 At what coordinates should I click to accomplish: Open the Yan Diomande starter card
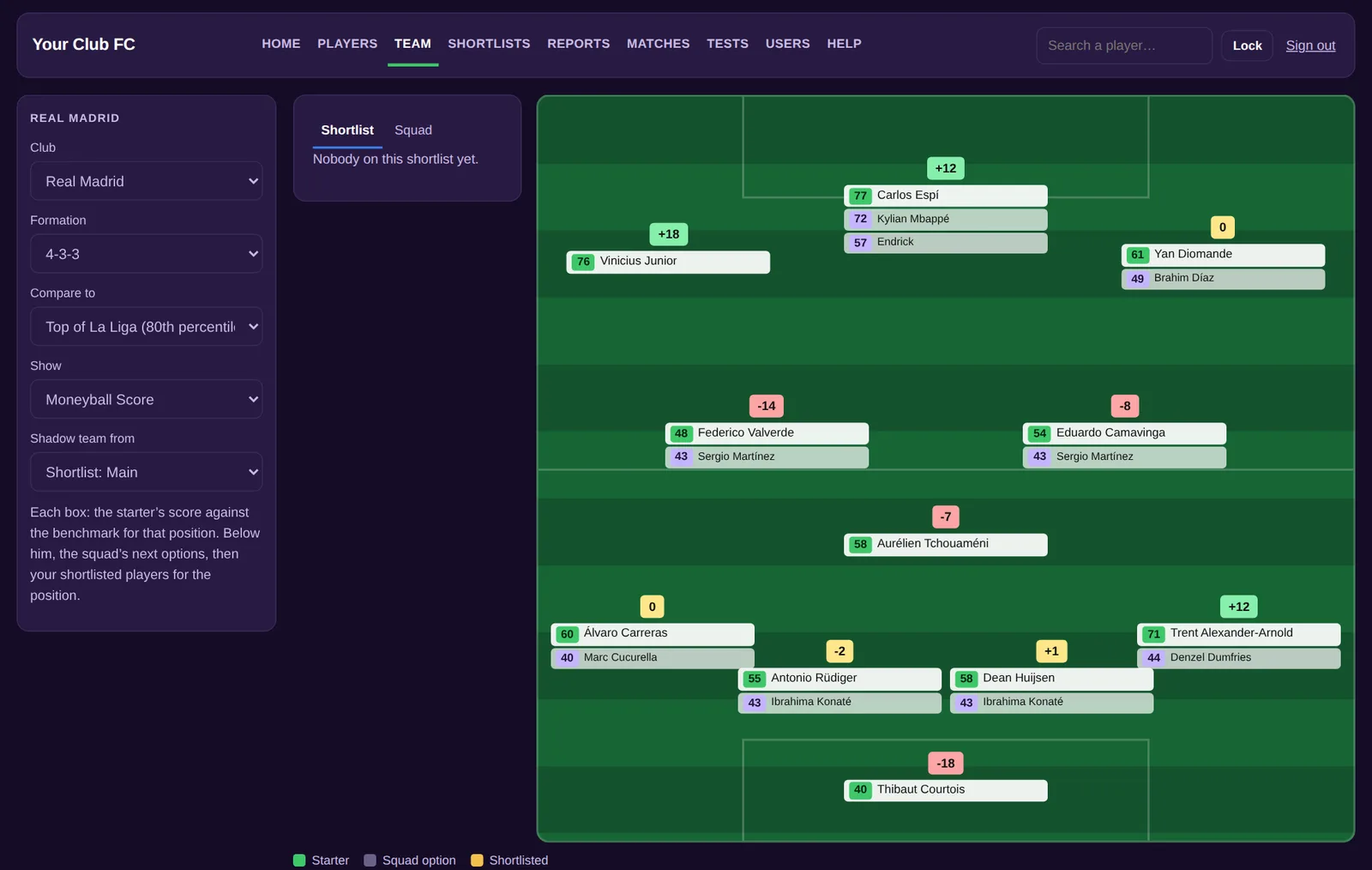coord(1223,255)
